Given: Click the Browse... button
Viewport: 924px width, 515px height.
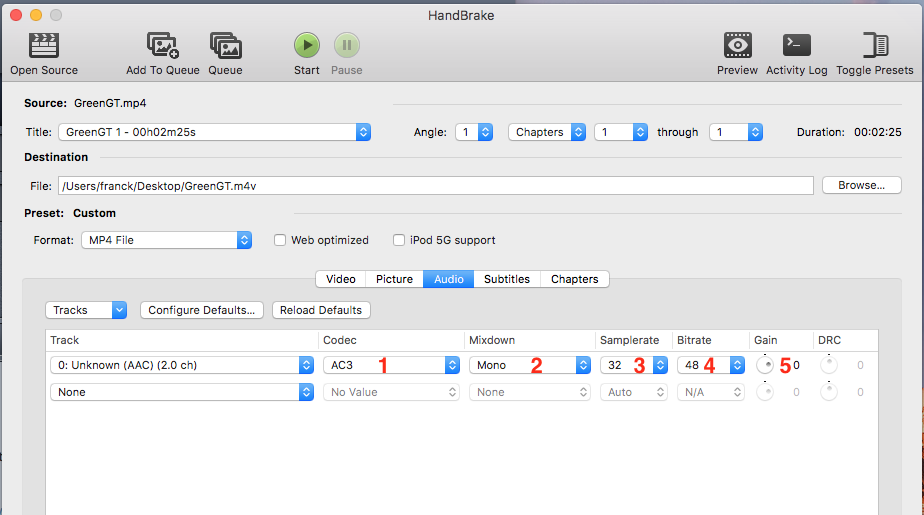Looking at the screenshot, I should click(x=862, y=185).
